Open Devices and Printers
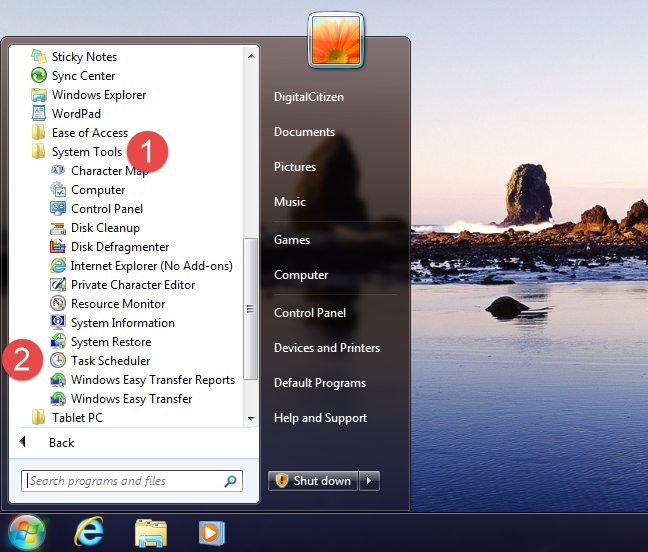The height and width of the screenshot is (552, 648). tap(327, 348)
